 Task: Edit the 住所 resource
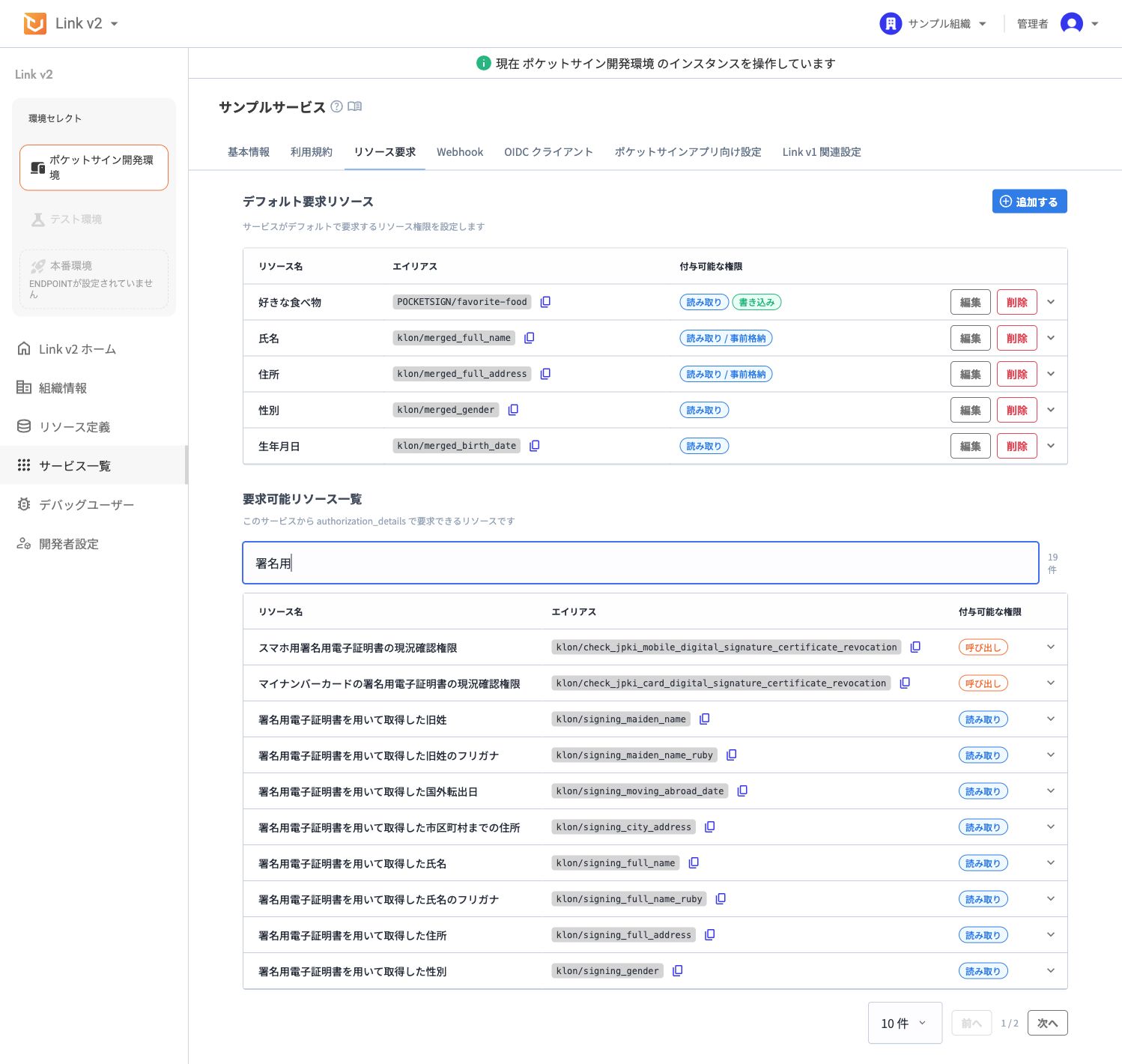[x=971, y=374]
